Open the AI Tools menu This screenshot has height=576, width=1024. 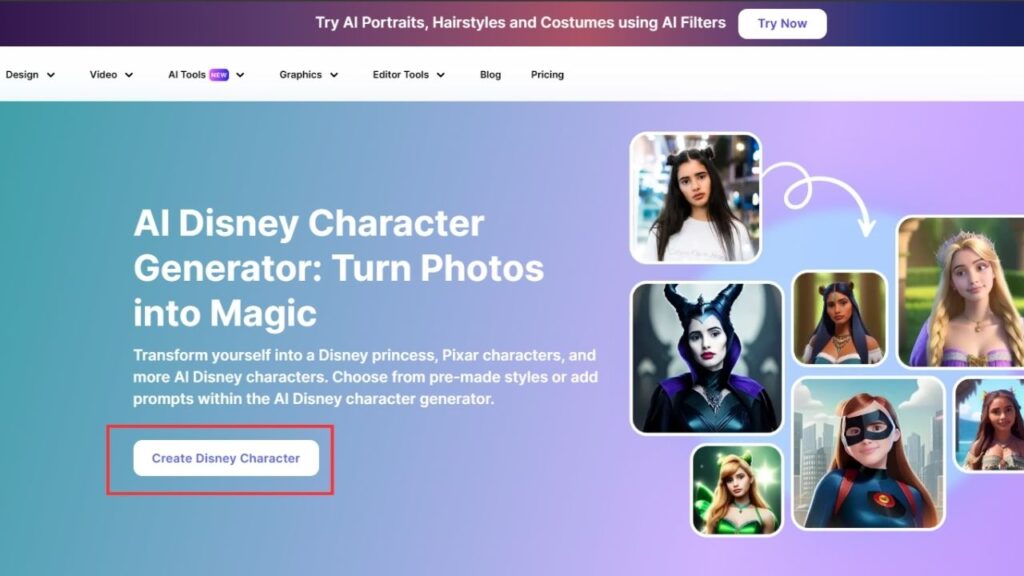(x=187, y=75)
